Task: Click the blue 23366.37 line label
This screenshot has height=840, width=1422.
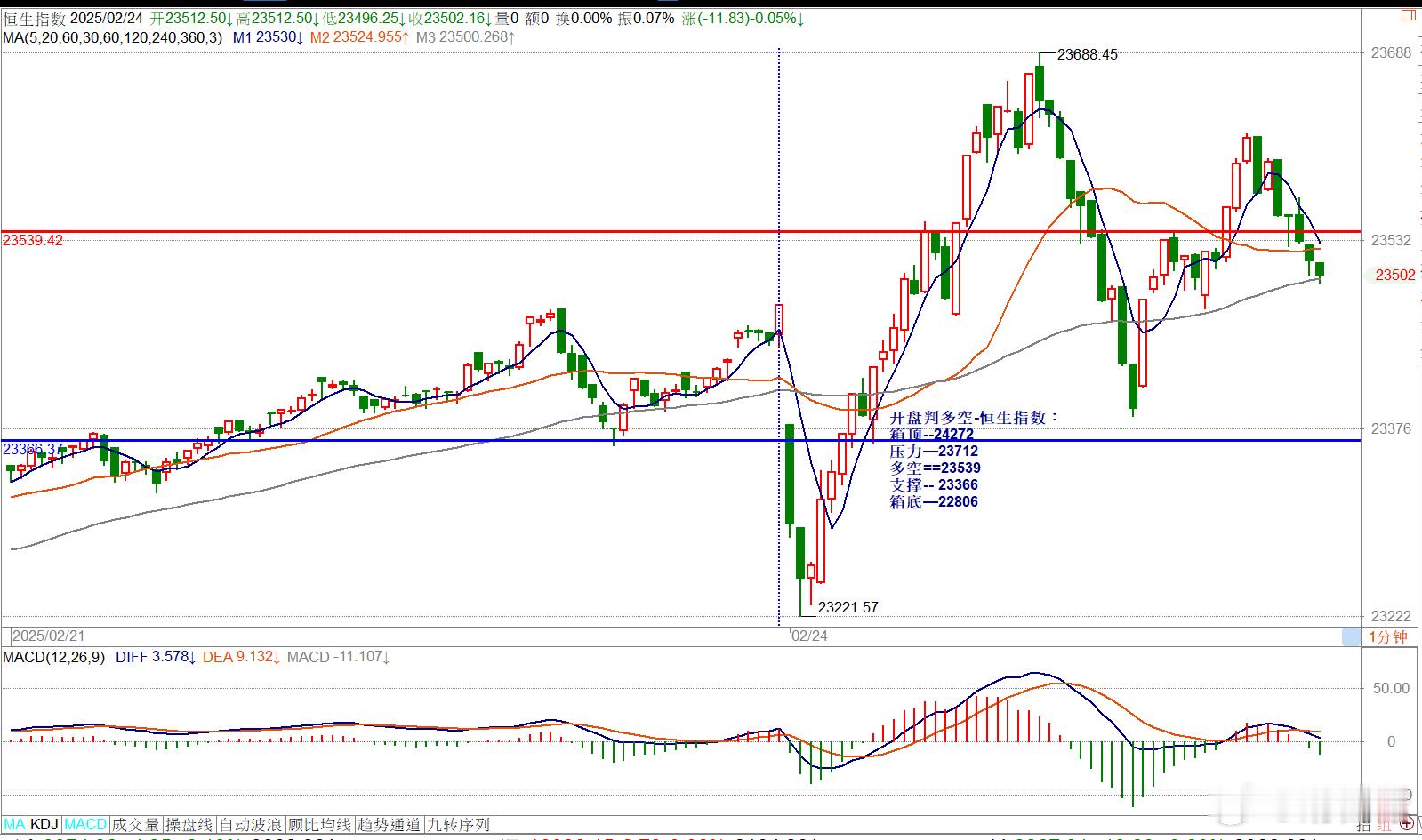Action: (x=33, y=449)
